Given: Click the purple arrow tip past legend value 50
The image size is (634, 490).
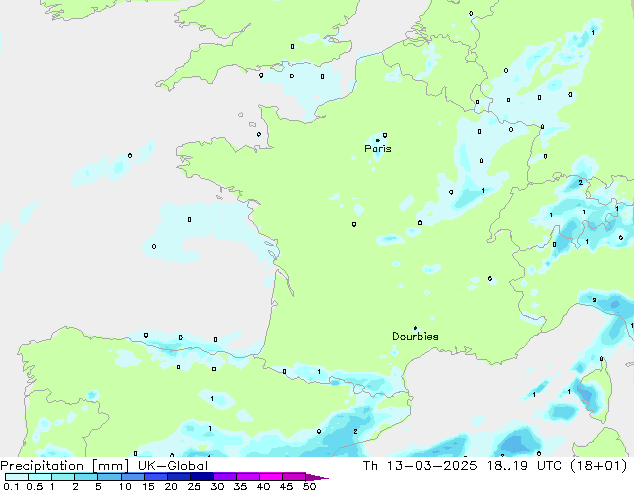Looking at the screenshot, I should 317,477.
